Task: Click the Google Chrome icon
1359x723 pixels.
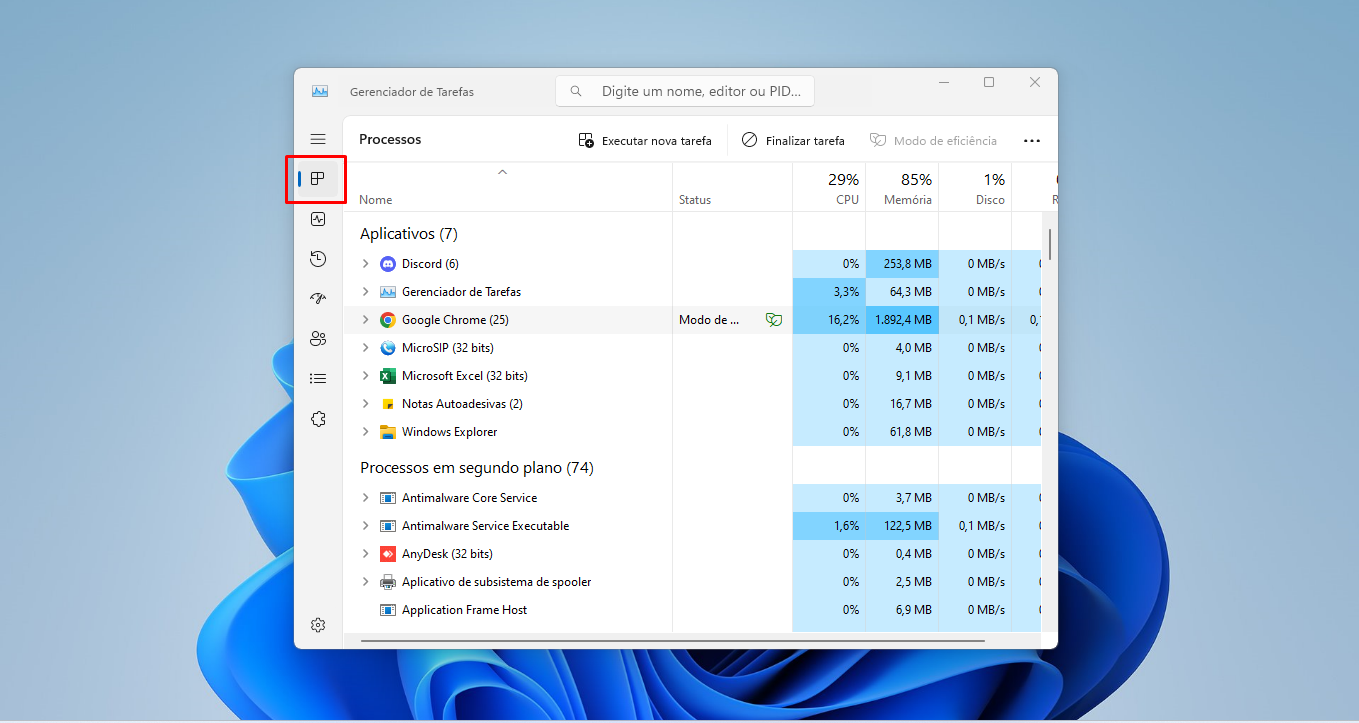Action: (x=388, y=320)
